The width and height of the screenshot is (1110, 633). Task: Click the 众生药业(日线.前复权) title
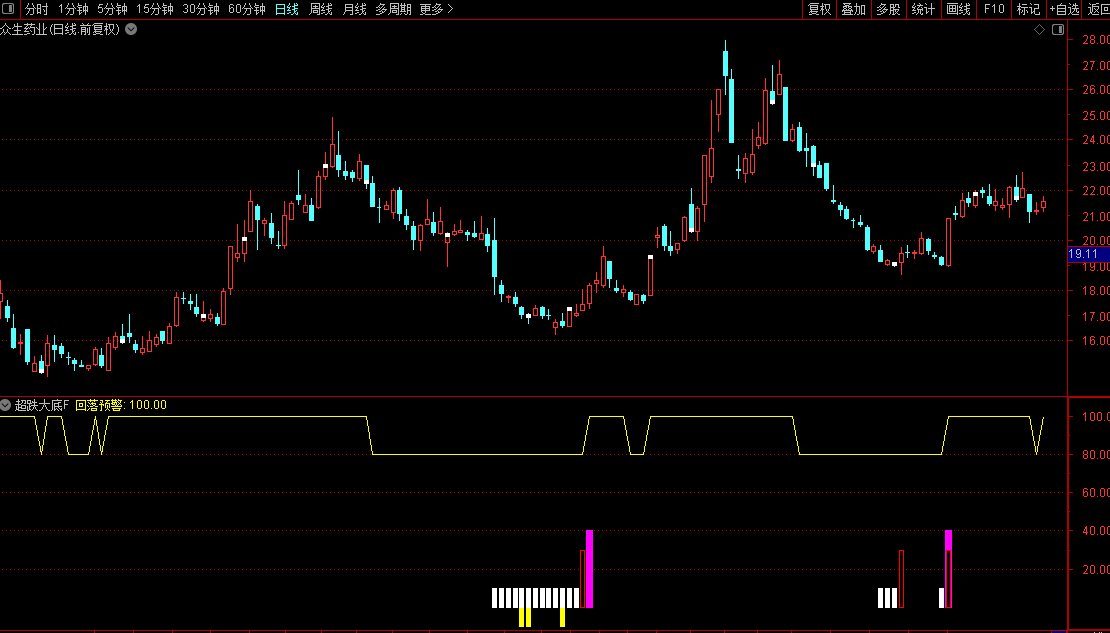[x=60, y=30]
